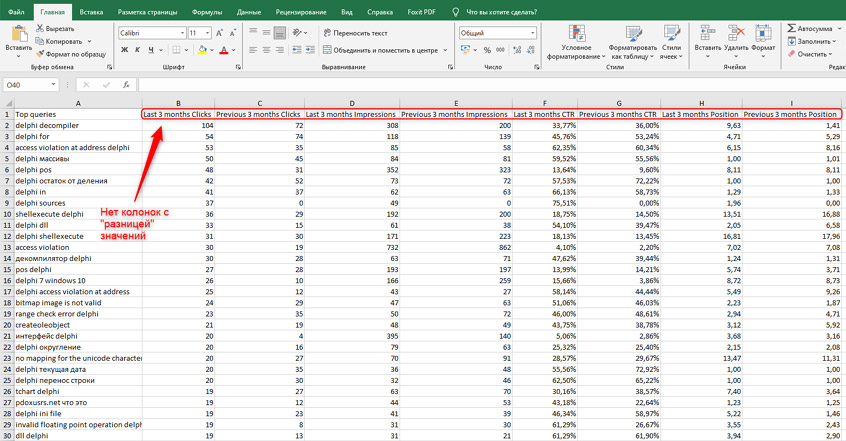Open Font group dialog launcher
This screenshot has width=846, height=441.
[x=238, y=67]
